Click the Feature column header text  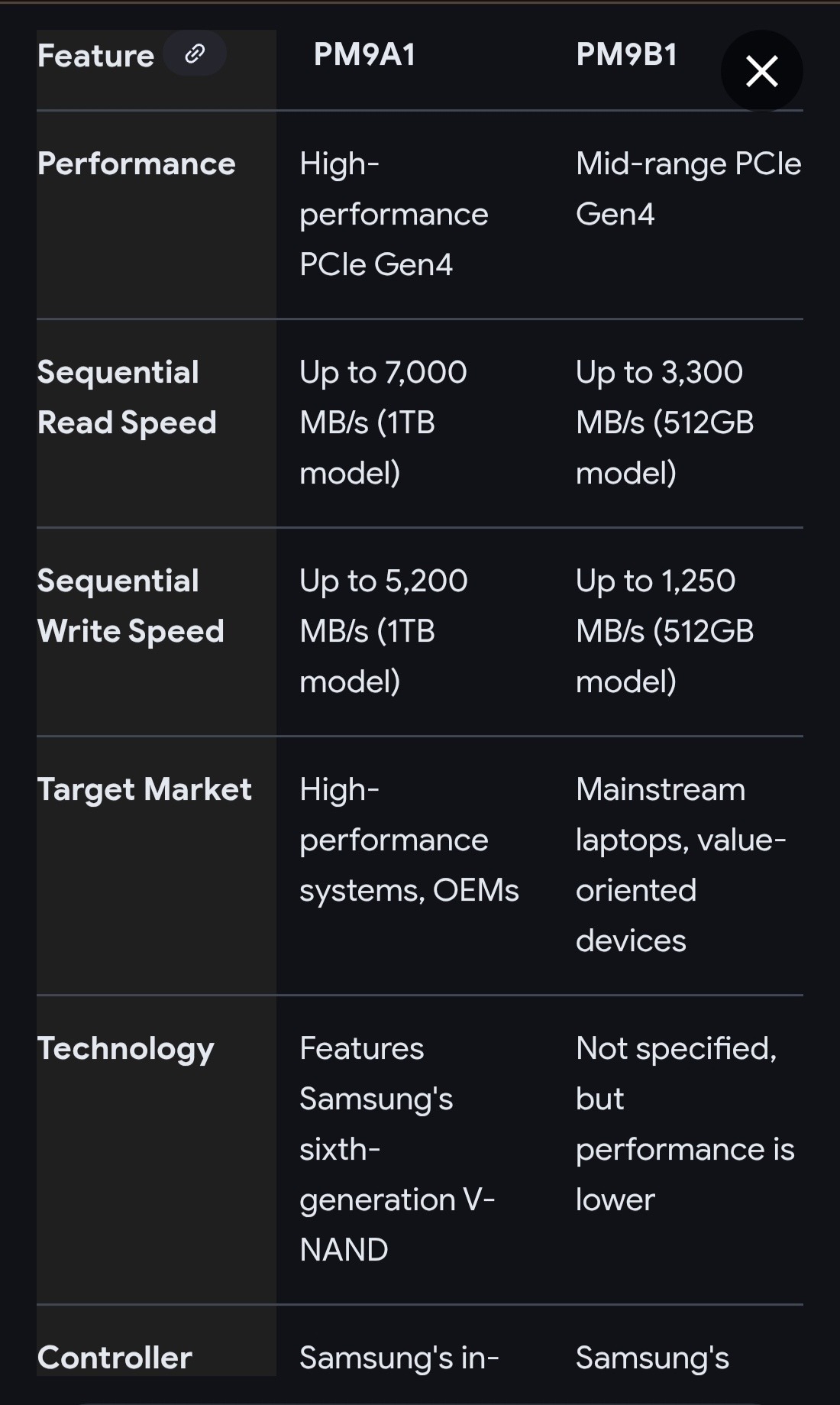[95, 56]
